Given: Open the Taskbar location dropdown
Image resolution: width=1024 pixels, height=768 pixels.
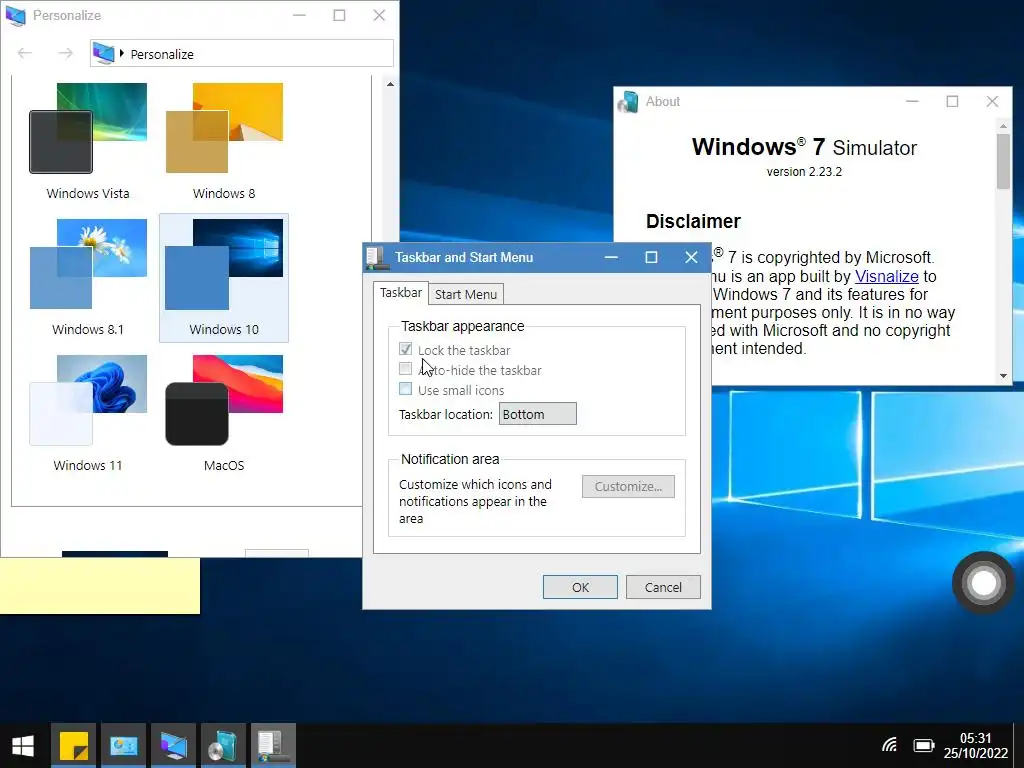Looking at the screenshot, I should [x=537, y=414].
